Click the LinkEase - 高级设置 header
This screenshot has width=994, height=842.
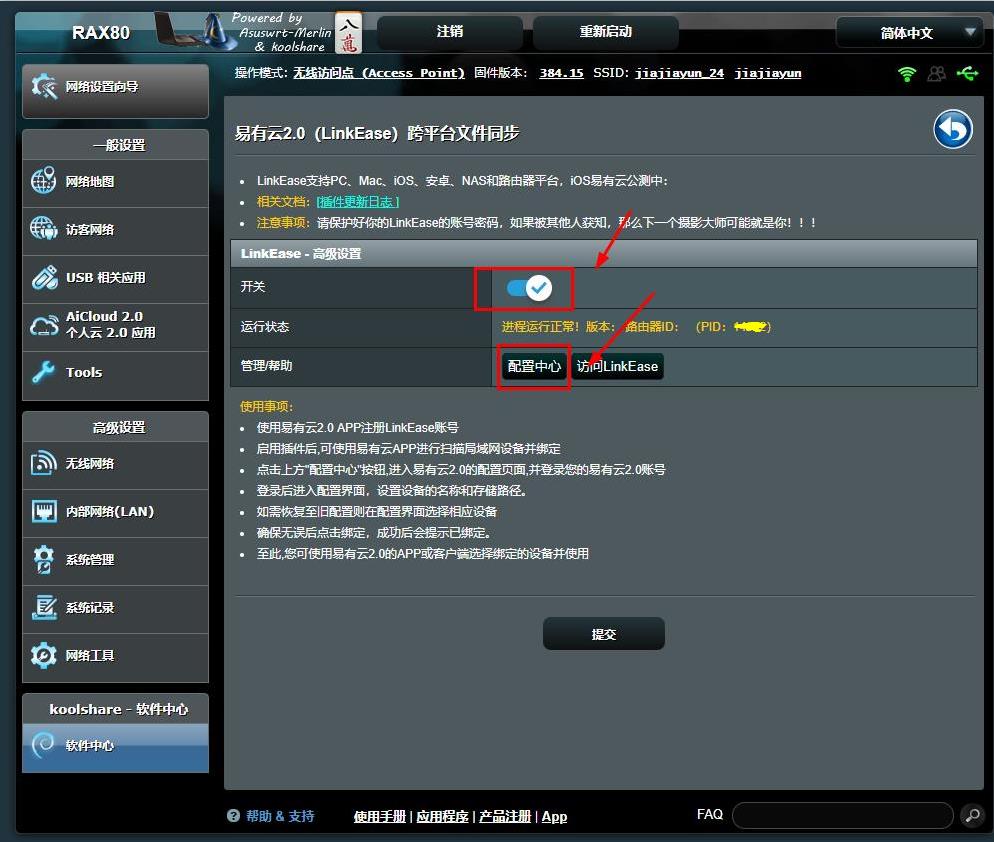coord(604,254)
